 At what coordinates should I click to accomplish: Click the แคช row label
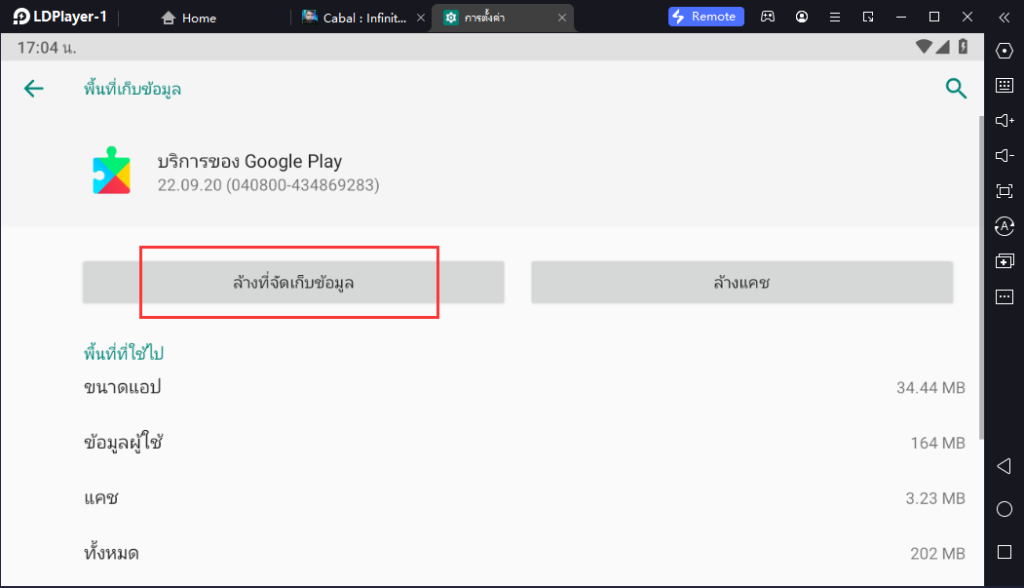point(101,498)
